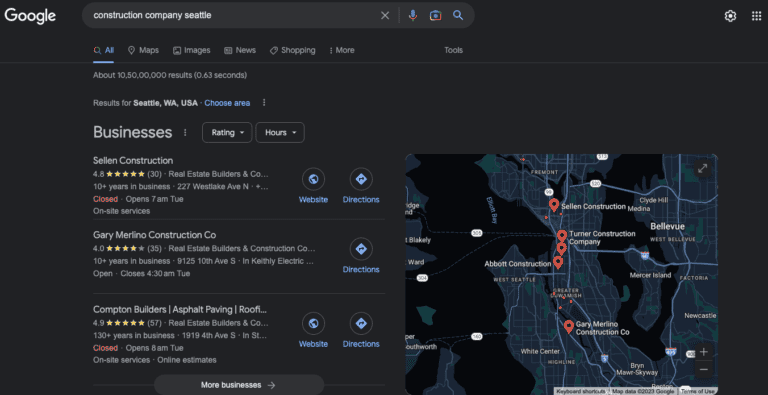Open Compton Builders website globe icon
The image size is (768, 395).
pos(313,323)
